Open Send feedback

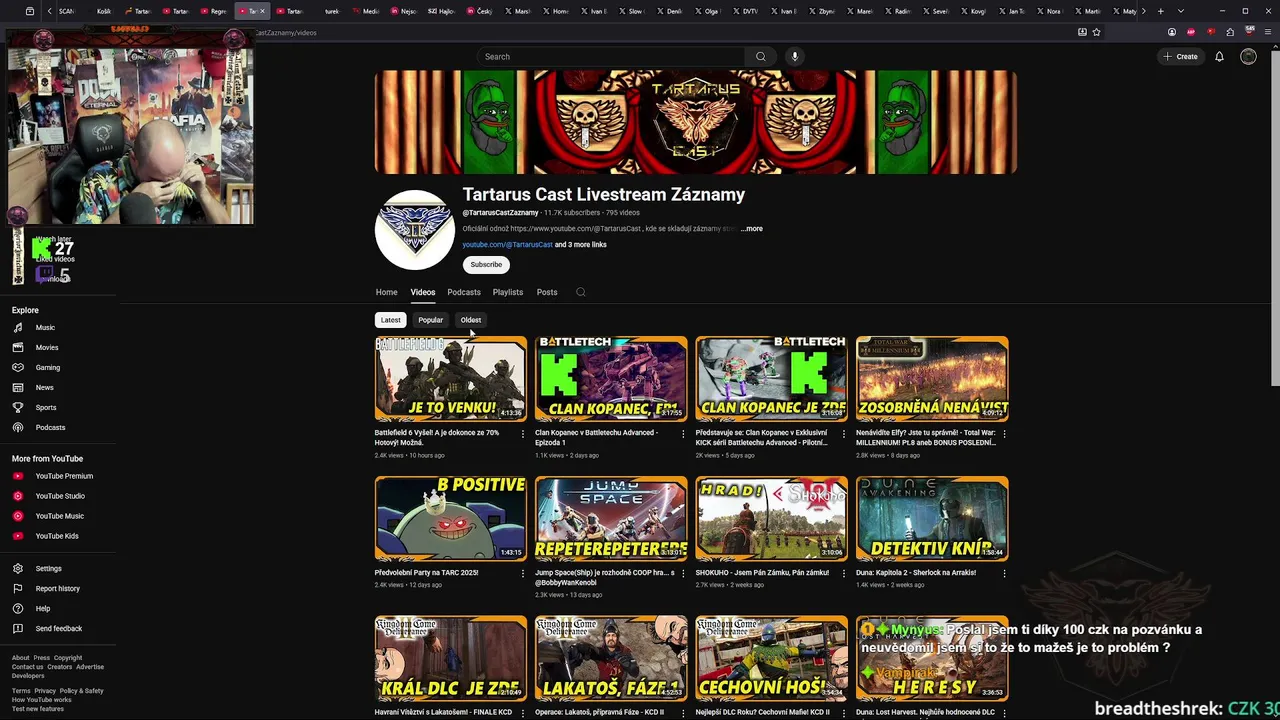58,629
